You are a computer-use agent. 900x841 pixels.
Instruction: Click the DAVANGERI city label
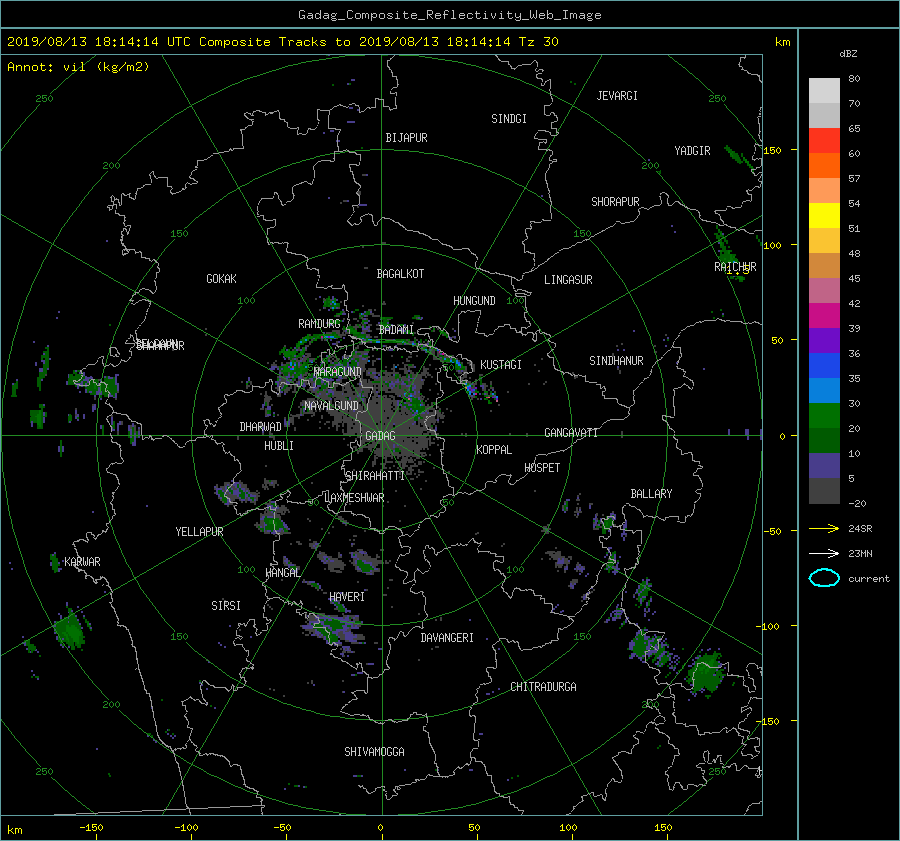coord(447,638)
